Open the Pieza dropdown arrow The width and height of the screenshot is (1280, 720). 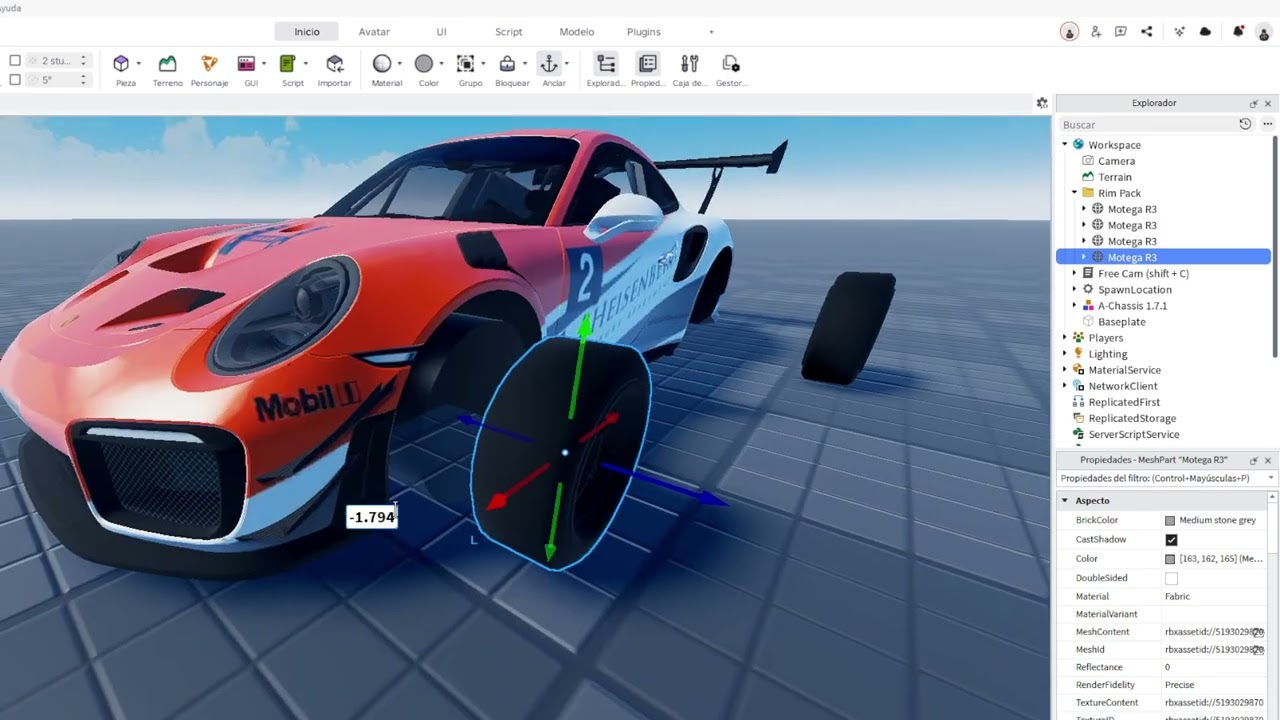[138, 64]
